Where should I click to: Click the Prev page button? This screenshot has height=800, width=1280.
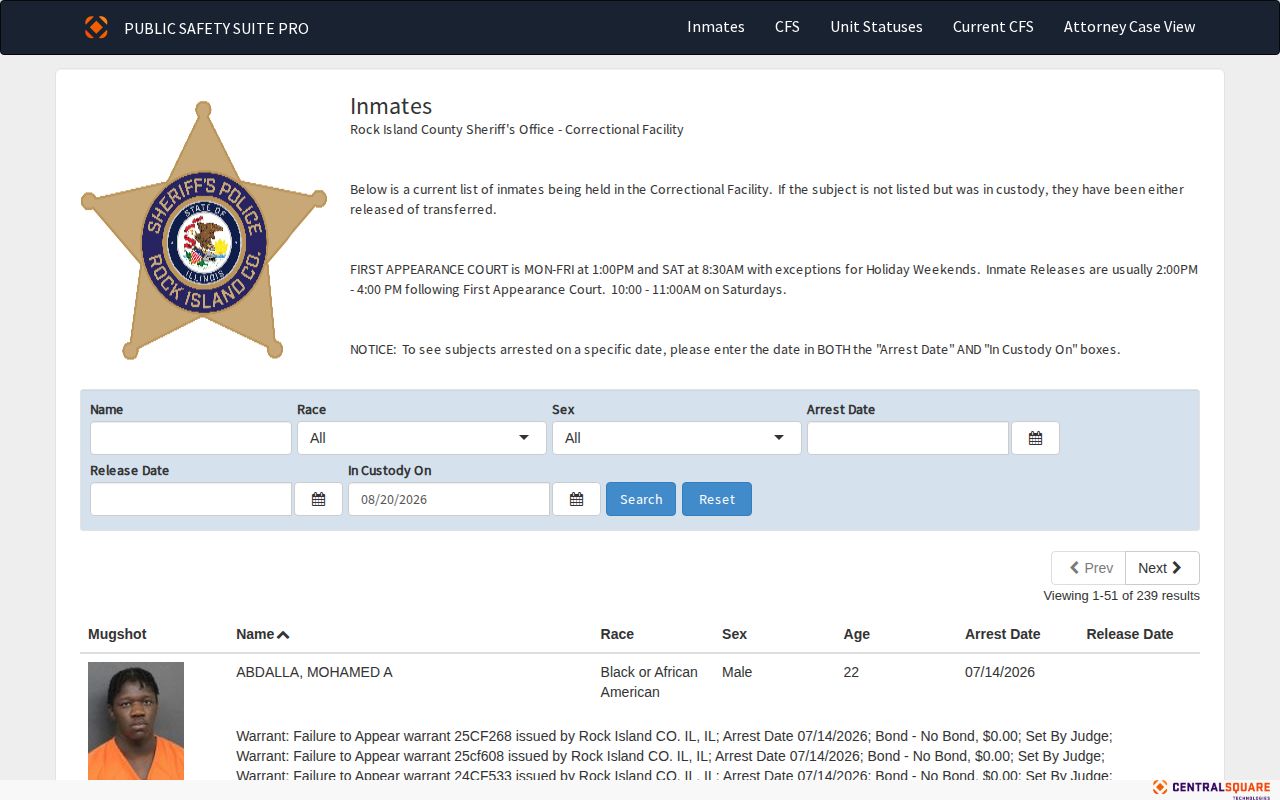tap(1089, 568)
